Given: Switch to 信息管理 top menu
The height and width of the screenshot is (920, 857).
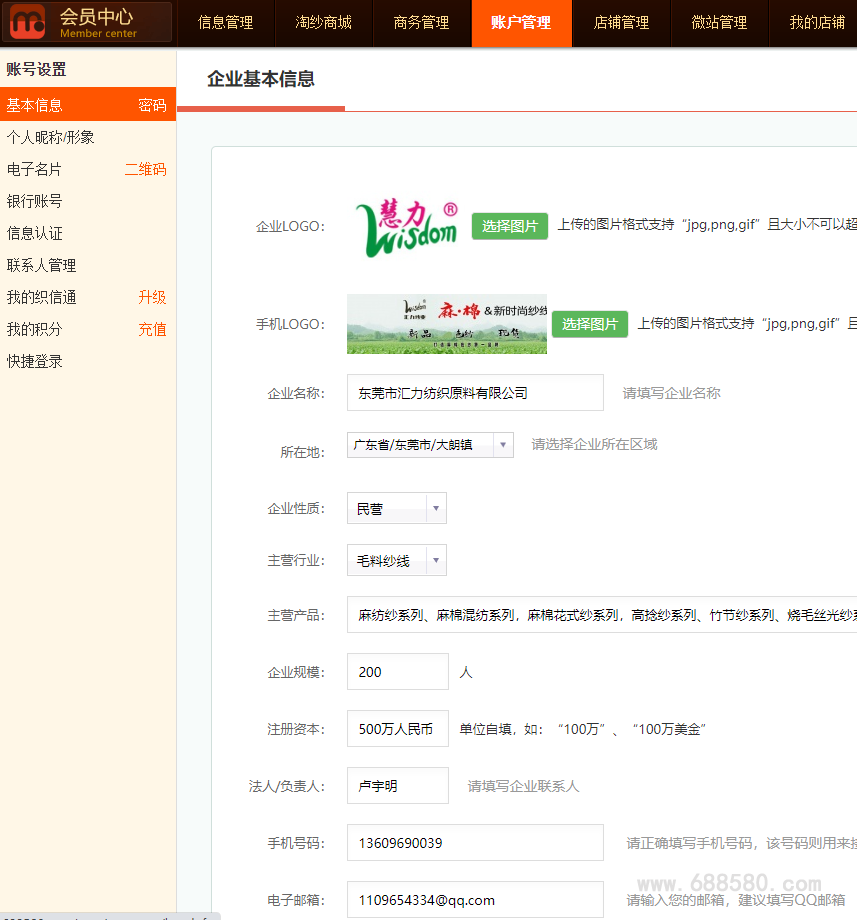Looking at the screenshot, I should point(225,23).
